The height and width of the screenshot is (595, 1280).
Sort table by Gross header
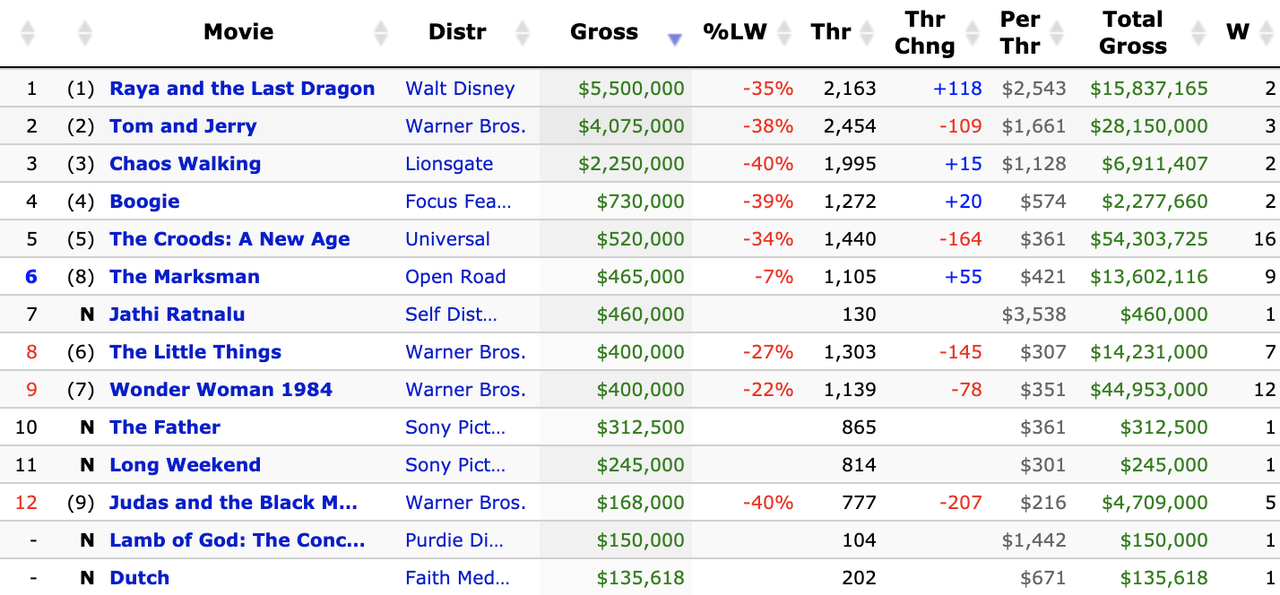click(x=604, y=32)
